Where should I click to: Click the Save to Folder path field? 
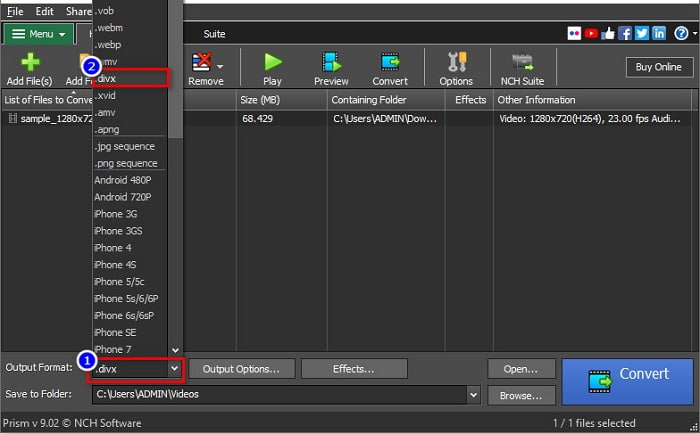point(280,395)
